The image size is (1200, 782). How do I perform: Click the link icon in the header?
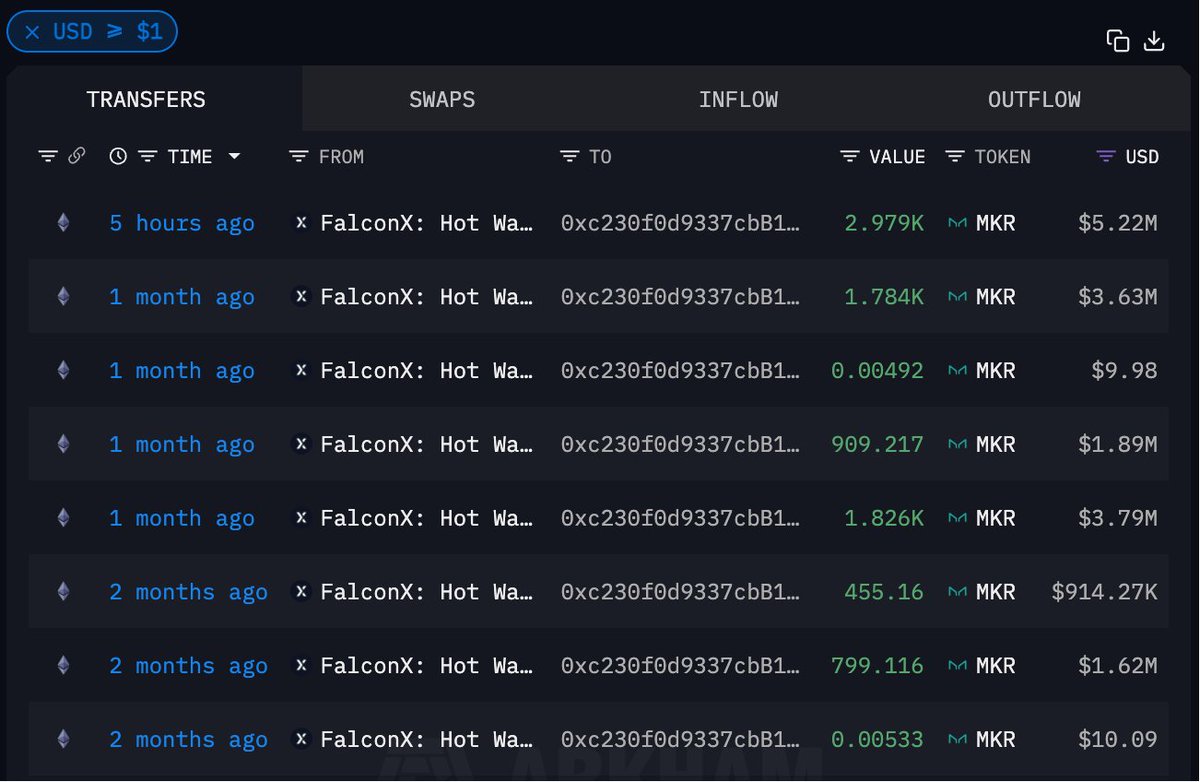(76, 156)
